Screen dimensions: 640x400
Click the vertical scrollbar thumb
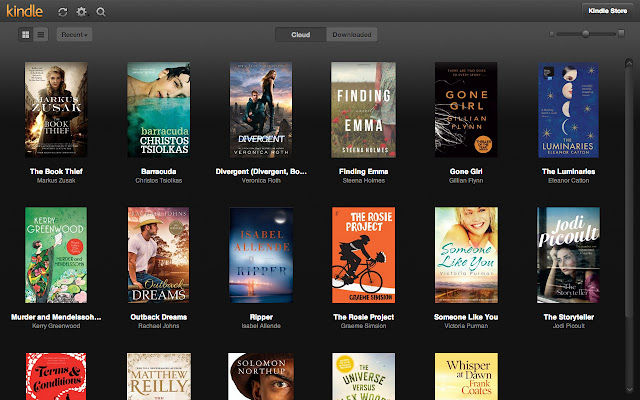tap(629, 192)
